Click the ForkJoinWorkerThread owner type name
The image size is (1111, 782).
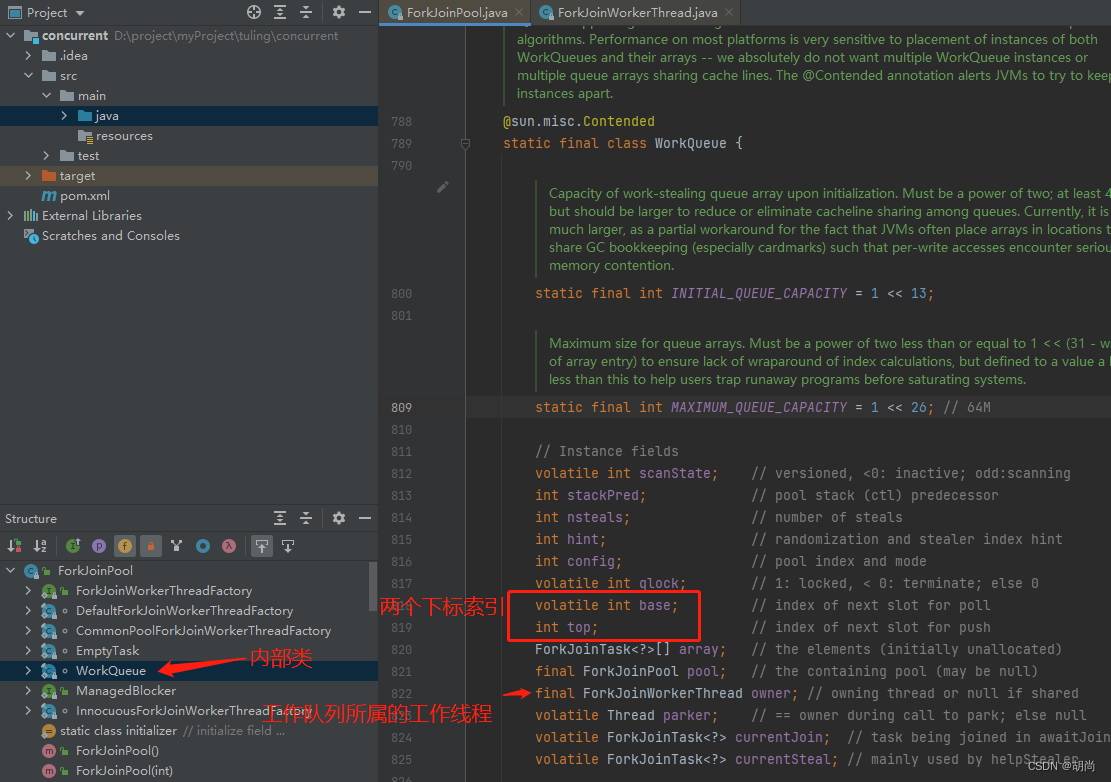662,693
